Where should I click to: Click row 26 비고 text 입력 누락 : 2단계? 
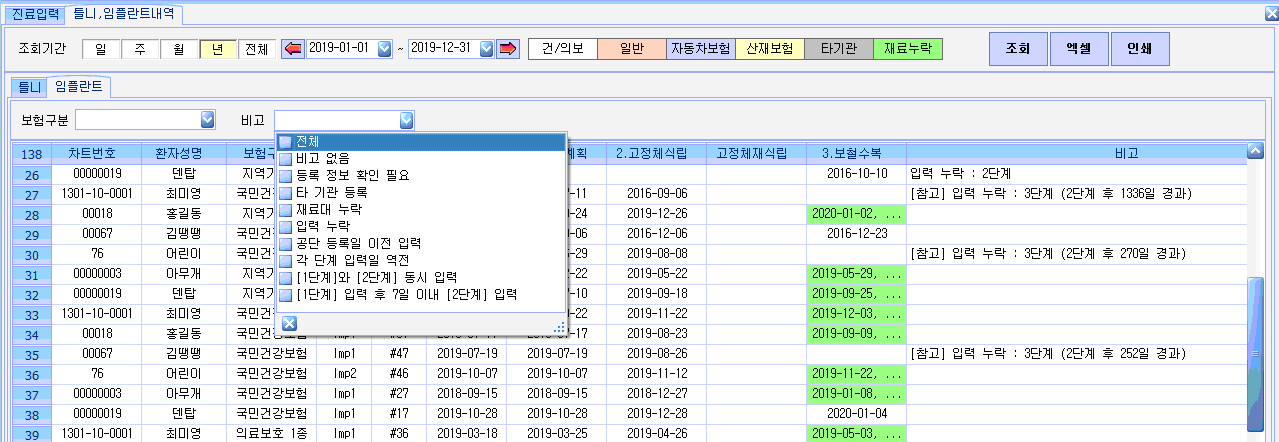960,174
